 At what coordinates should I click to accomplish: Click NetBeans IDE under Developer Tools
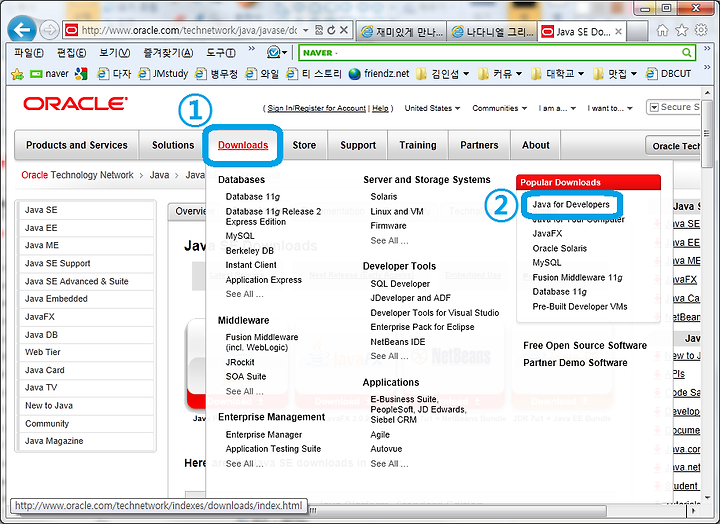pyautogui.click(x=398, y=342)
